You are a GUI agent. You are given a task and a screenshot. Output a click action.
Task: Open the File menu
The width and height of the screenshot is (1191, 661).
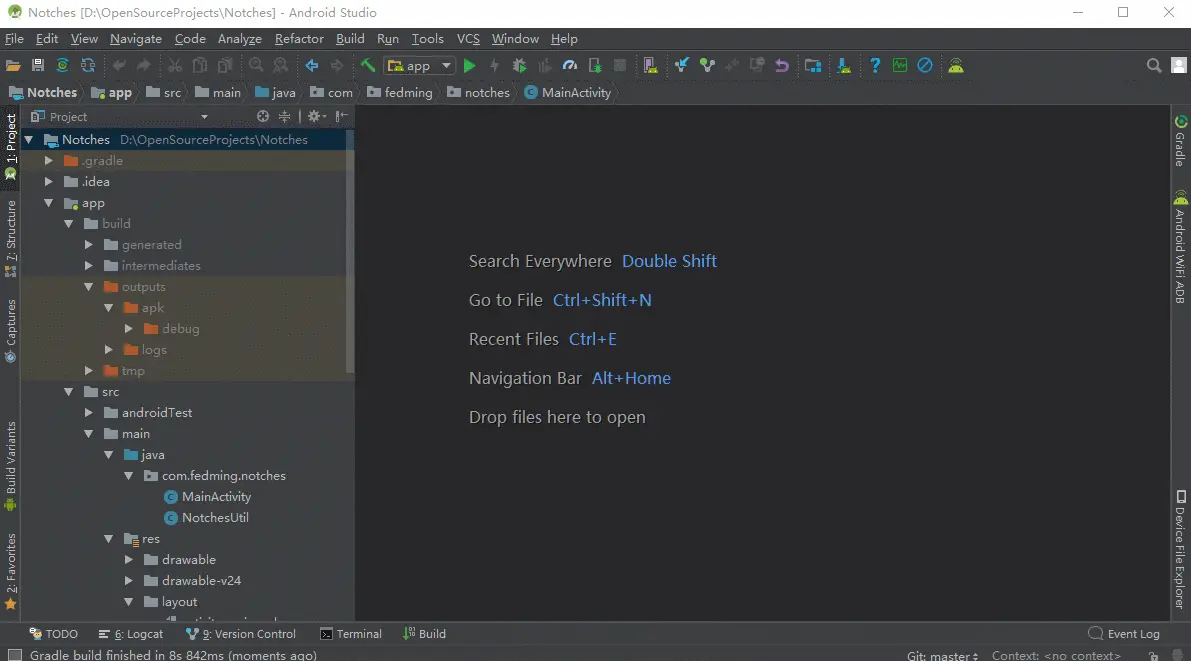[14, 39]
